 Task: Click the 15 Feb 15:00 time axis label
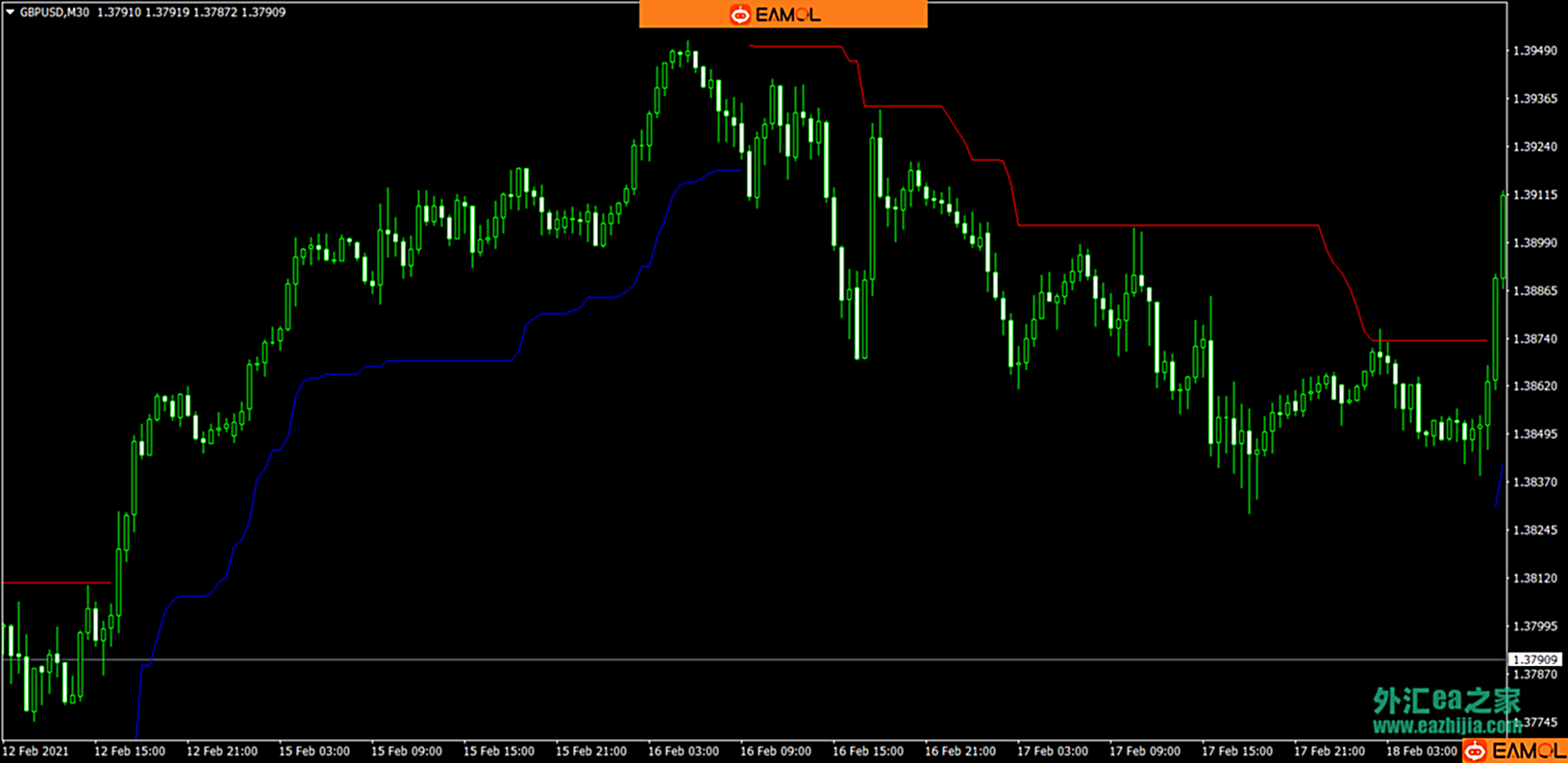pos(498,751)
